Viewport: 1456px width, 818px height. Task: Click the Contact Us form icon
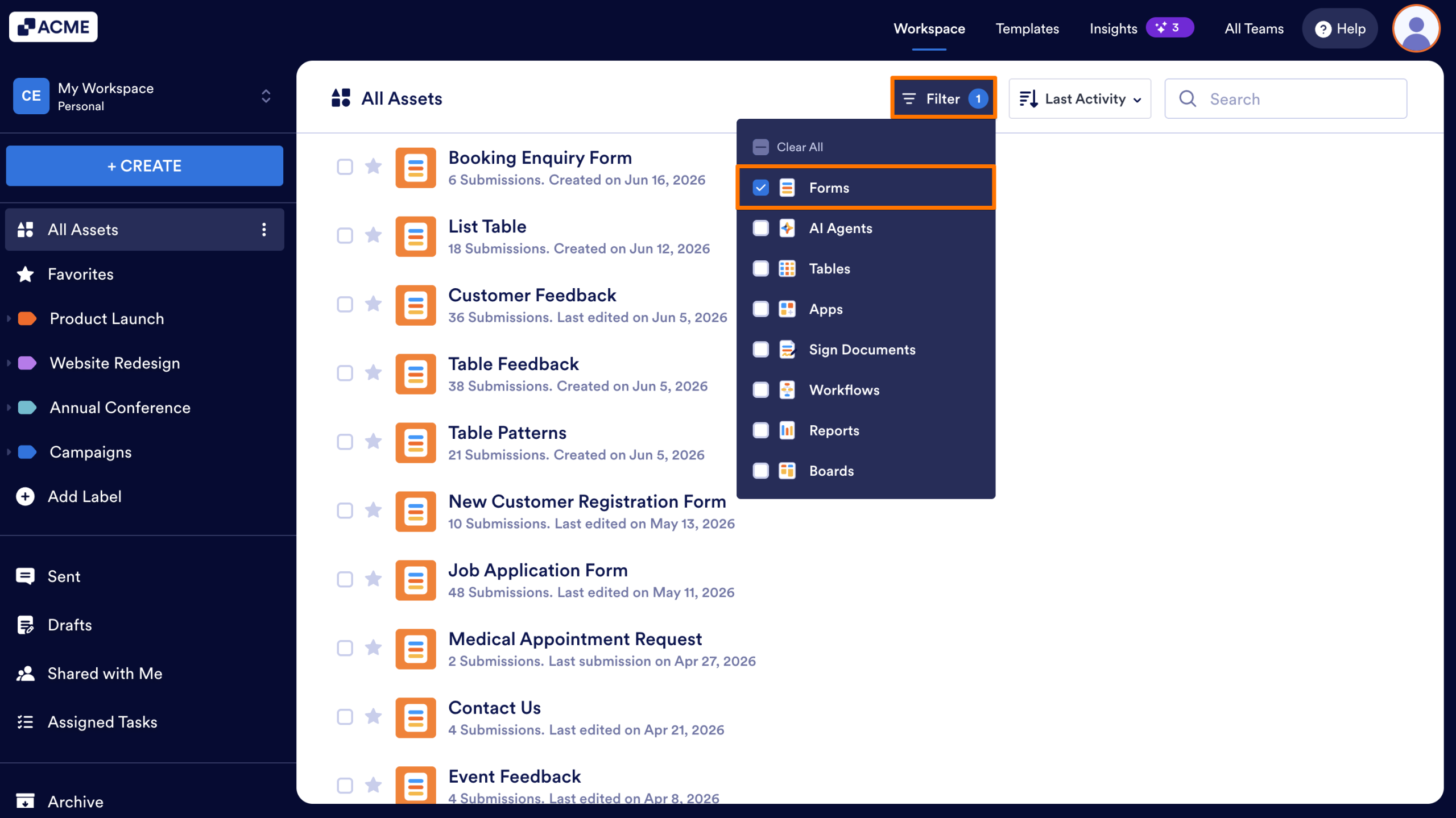tap(416, 718)
